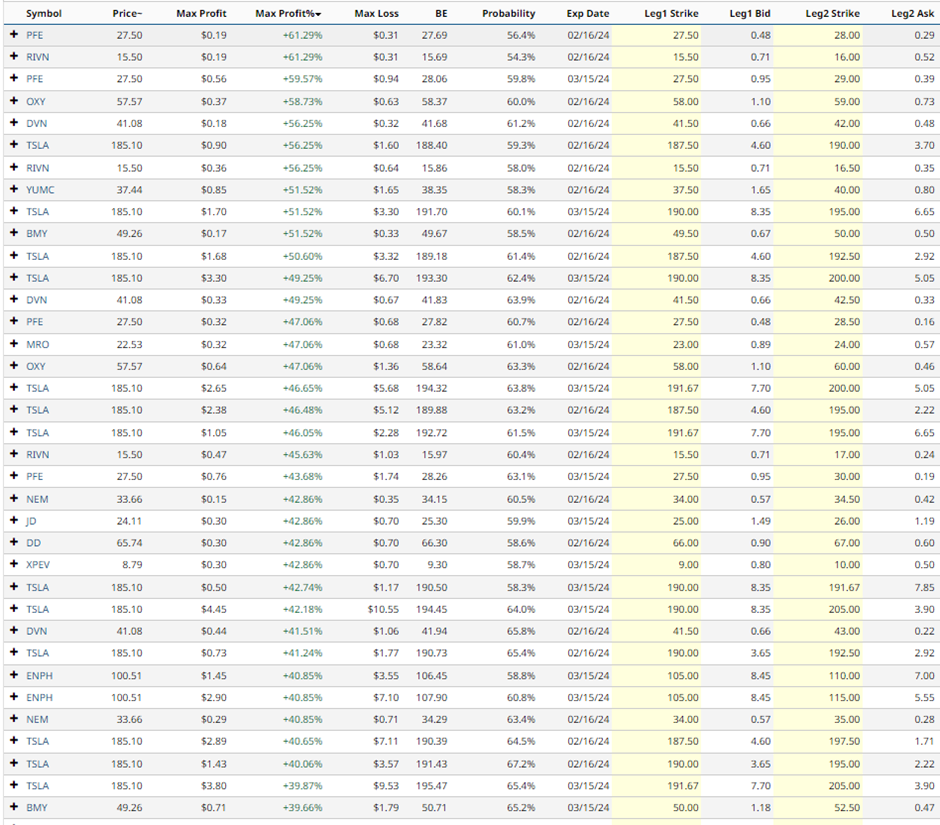The width and height of the screenshot is (940, 825).
Task: Expand the JD row
Action: pyautogui.click(x=14, y=520)
